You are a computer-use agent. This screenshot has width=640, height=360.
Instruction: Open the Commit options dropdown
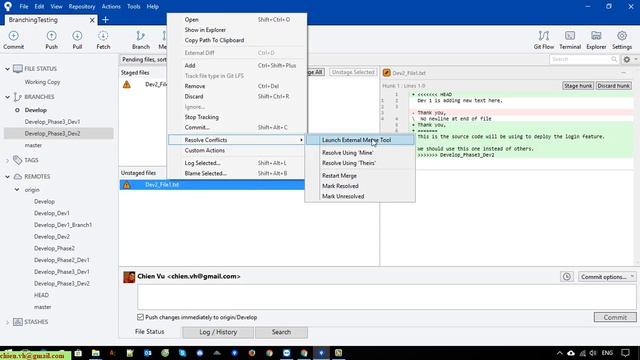click(607, 277)
